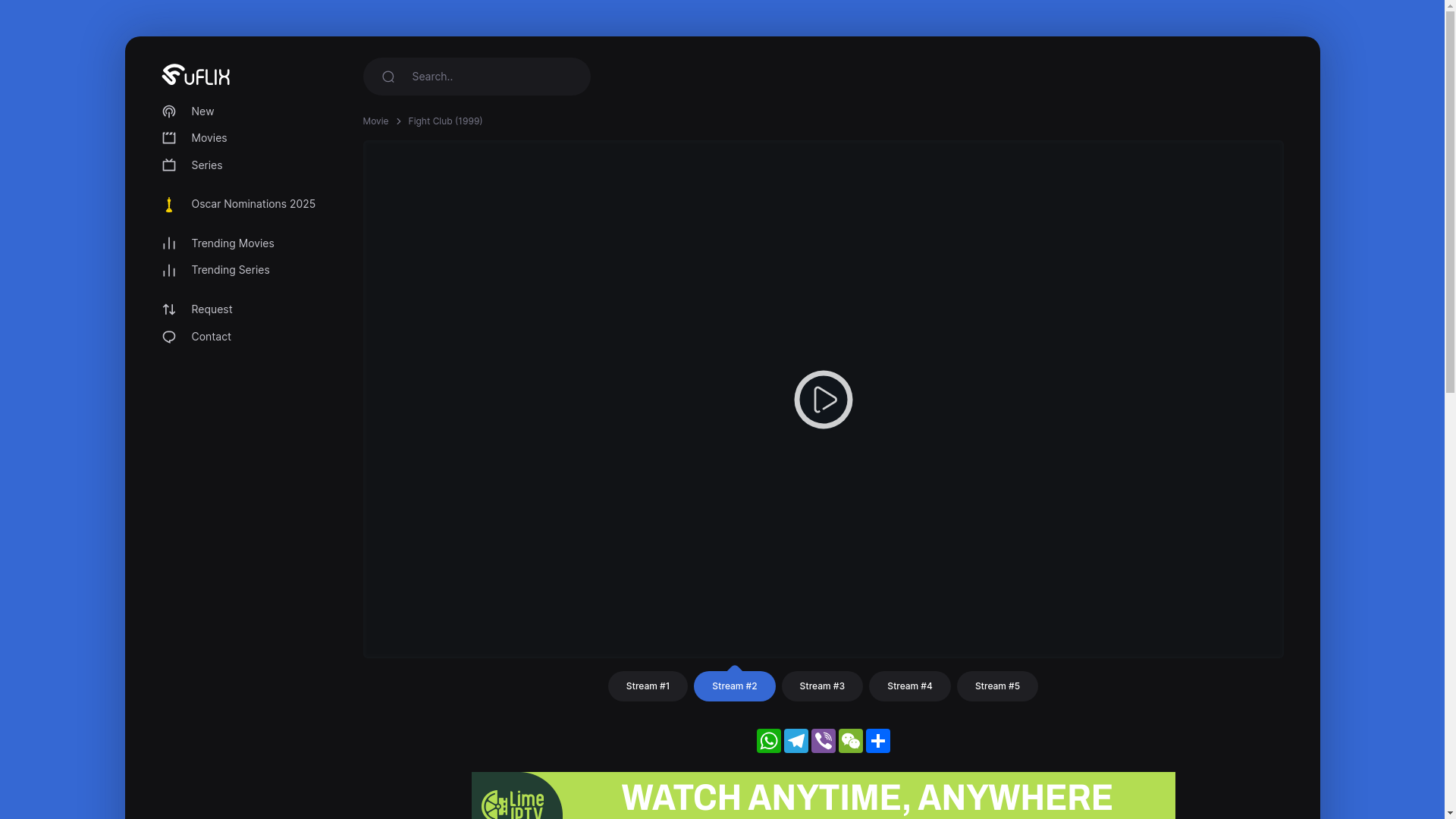Click the Trending Movies bar chart icon
Image resolution: width=1456 pixels, height=819 pixels.
(x=169, y=243)
